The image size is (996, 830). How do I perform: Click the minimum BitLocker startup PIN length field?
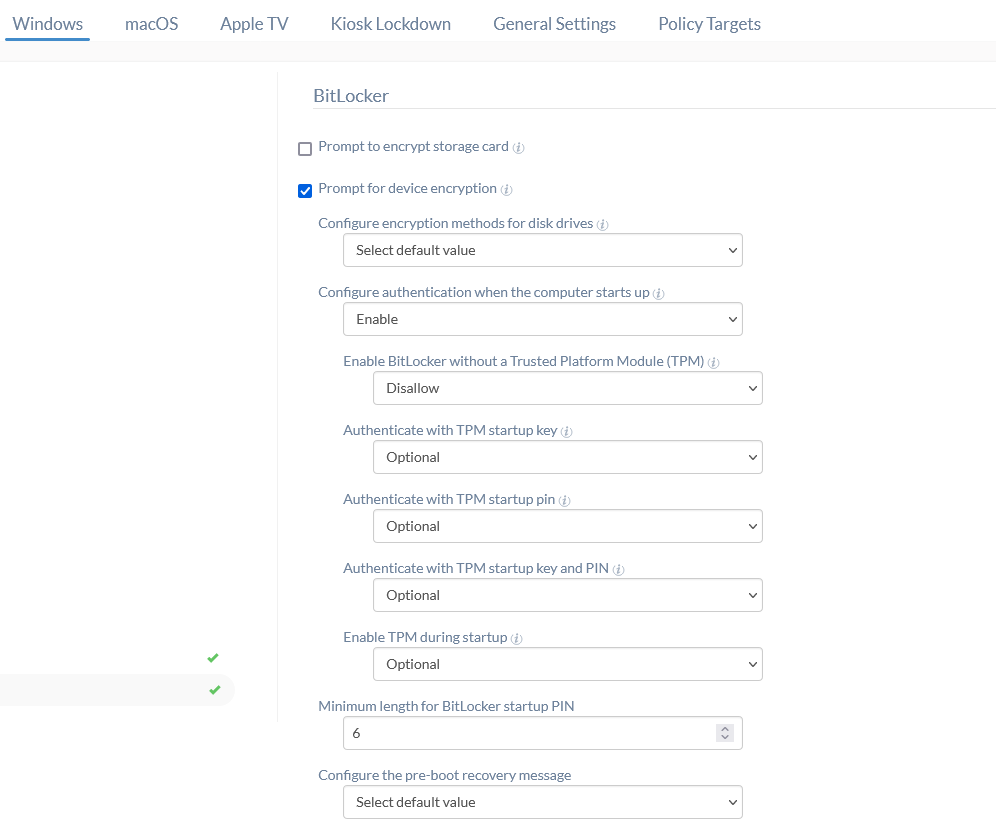click(x=528, y=733)
